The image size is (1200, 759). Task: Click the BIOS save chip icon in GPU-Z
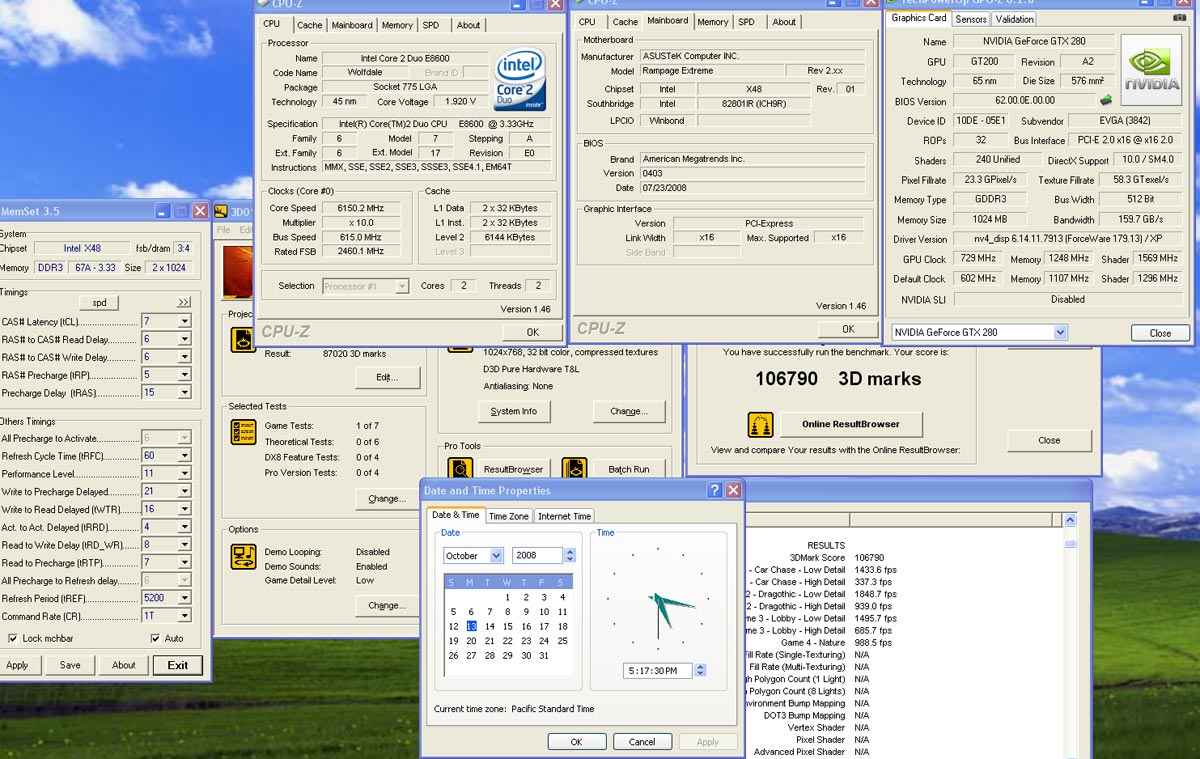coord(1106,100)
